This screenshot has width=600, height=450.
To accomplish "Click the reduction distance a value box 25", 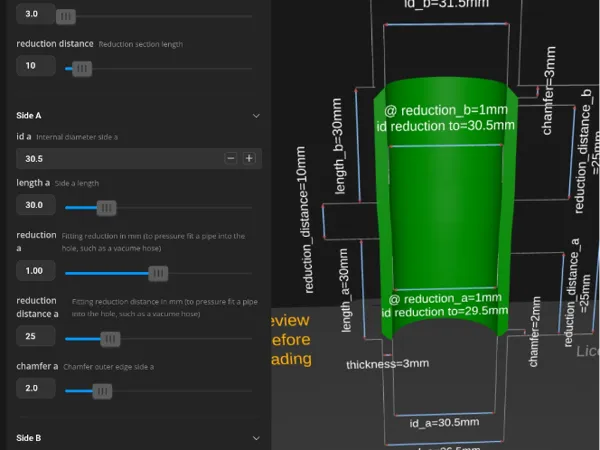I will coord(36,336).
